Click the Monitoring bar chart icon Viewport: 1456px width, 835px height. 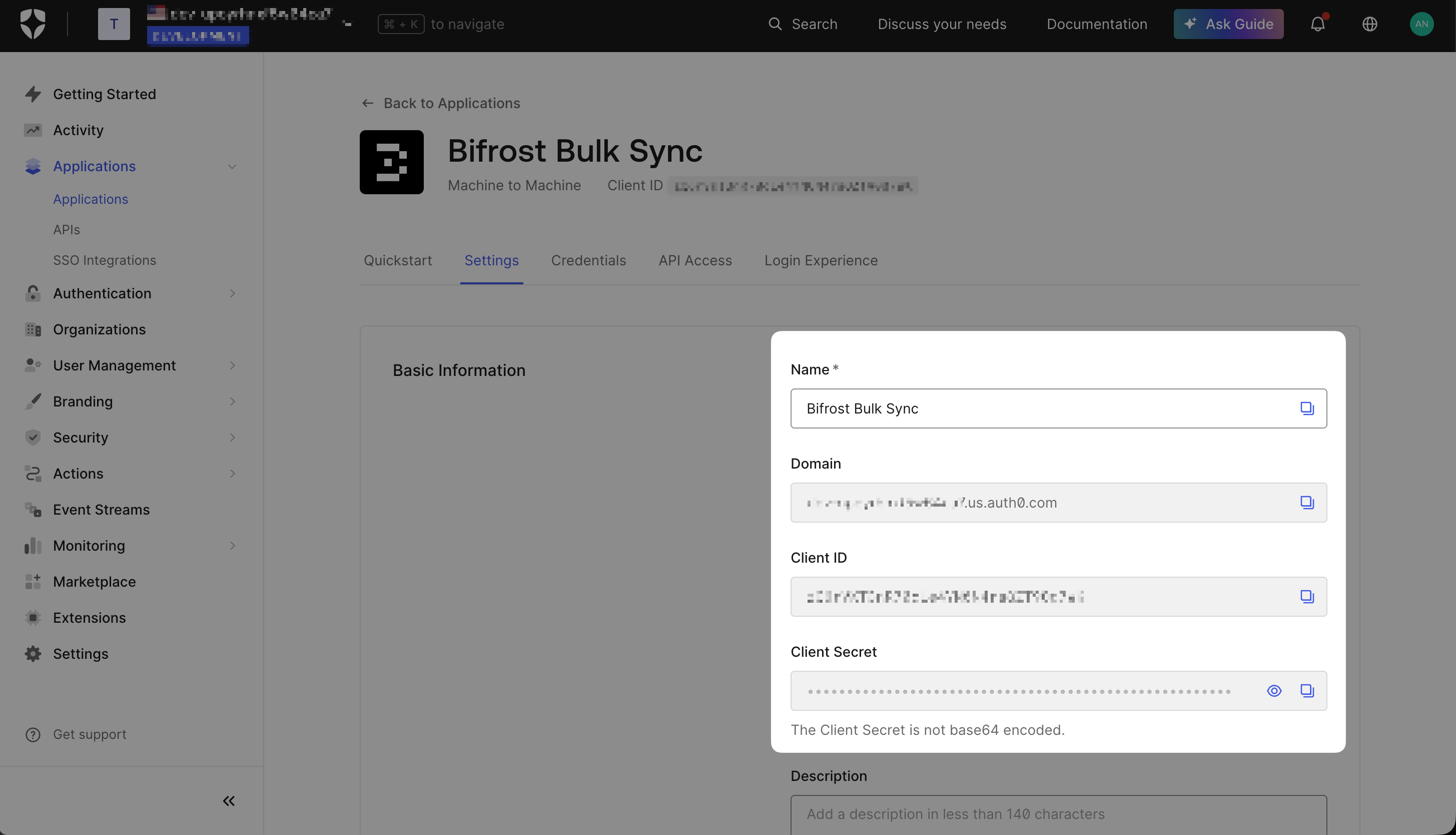pyautogui.click(x=33, y=545)
